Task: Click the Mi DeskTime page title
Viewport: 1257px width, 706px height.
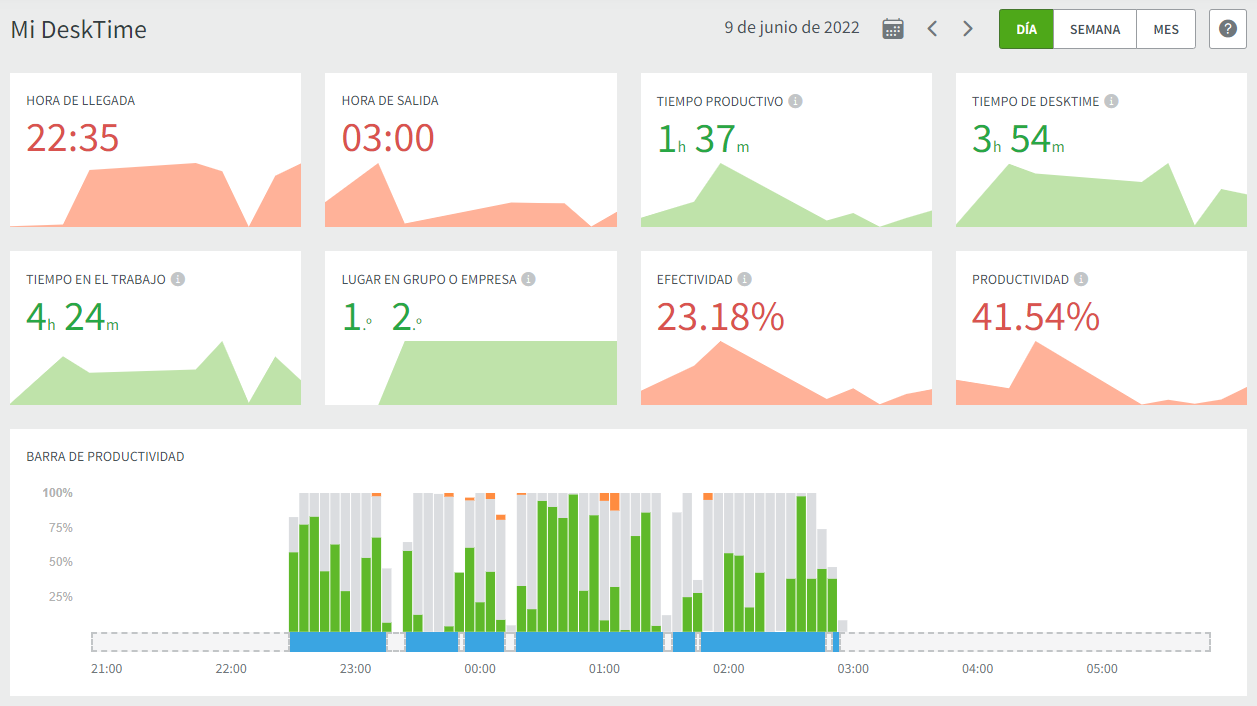Action: (x=79, y=30)
